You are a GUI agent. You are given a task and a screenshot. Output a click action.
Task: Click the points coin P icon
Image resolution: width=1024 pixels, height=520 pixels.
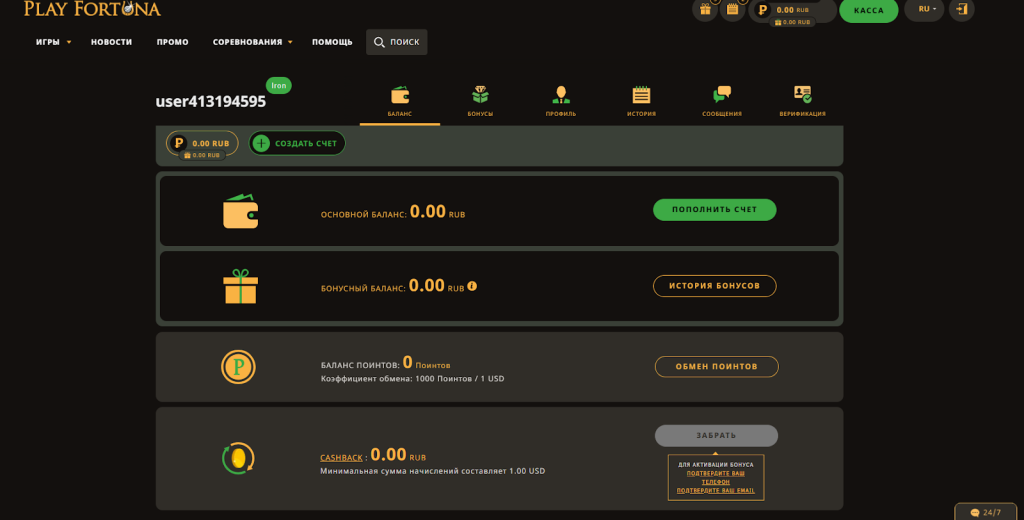(x=238, y=366)
